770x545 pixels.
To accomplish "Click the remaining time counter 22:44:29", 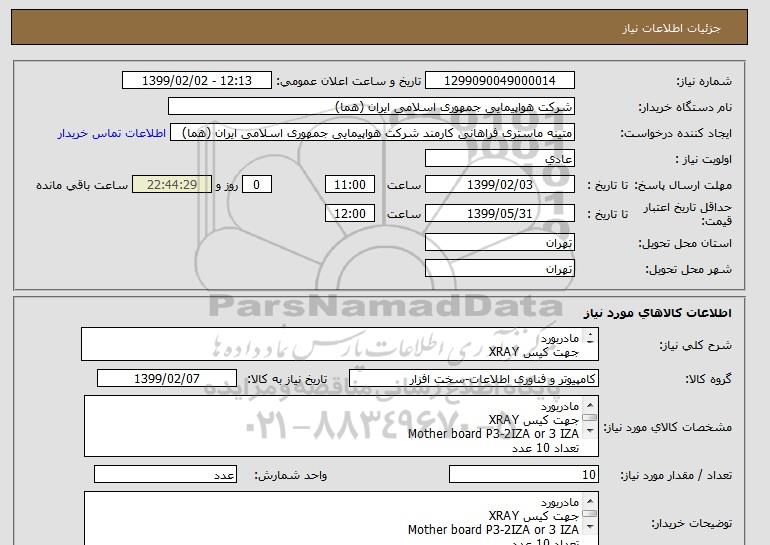I will tap(172, 185).
